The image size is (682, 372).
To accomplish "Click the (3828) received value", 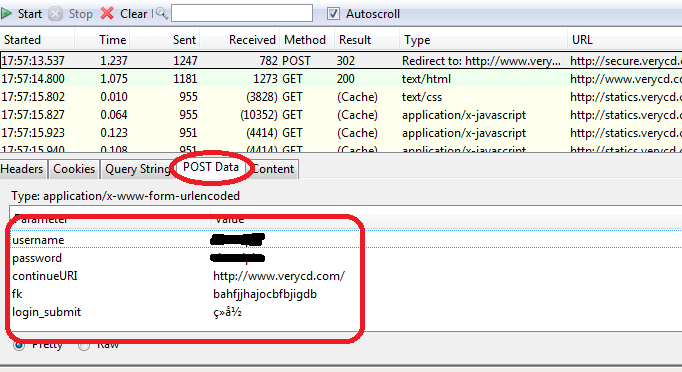I will 262,97.
